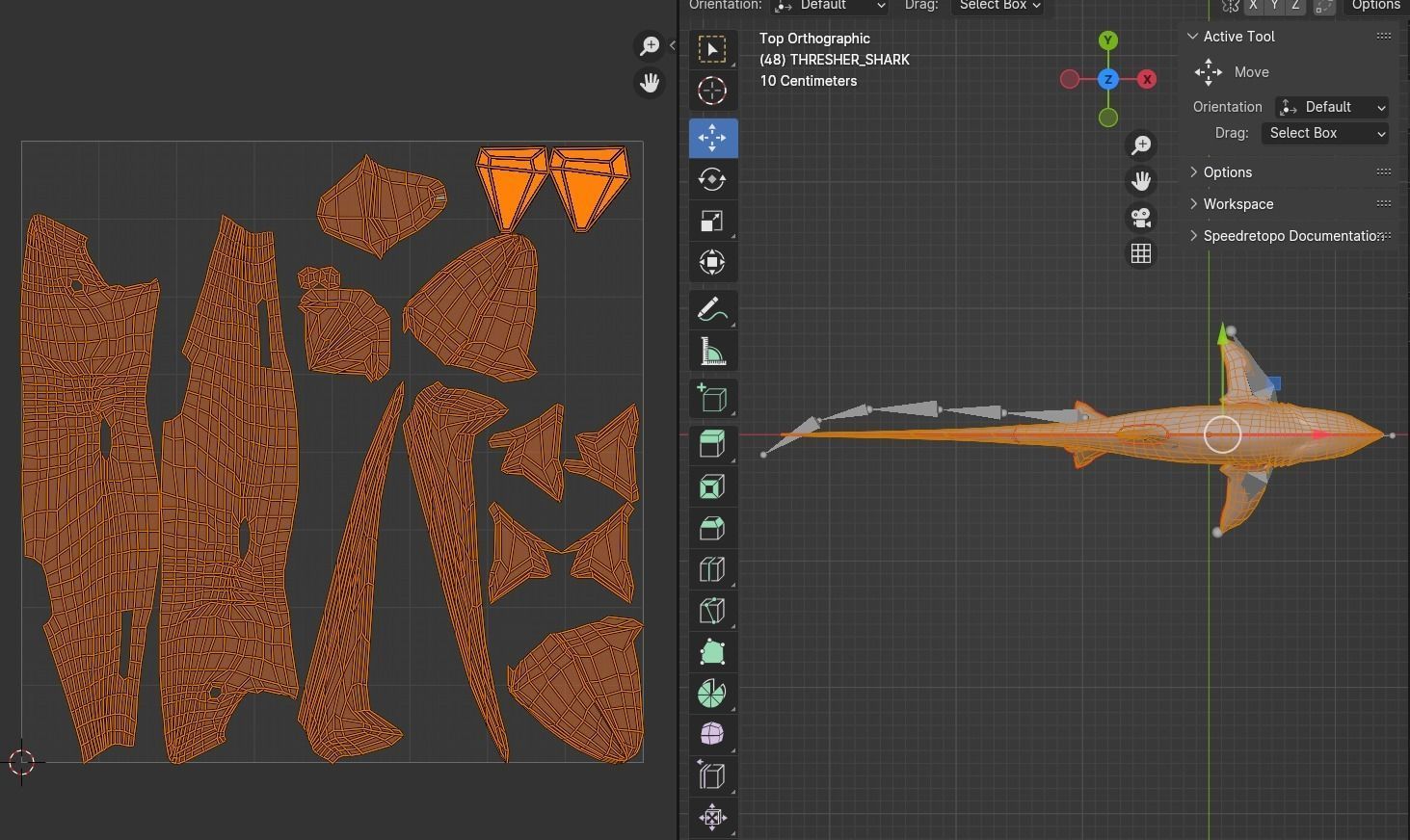
Task: Select the Scale tool
Action: pos(712,221)
